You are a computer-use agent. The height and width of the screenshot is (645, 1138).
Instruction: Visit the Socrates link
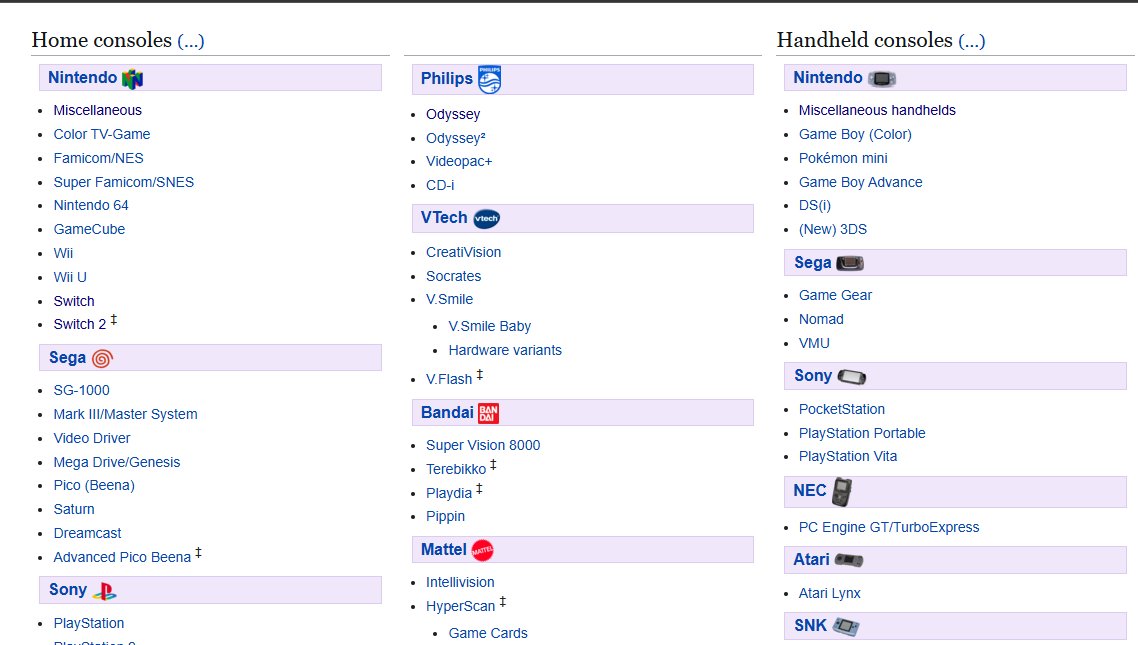(x=454, y=276)
